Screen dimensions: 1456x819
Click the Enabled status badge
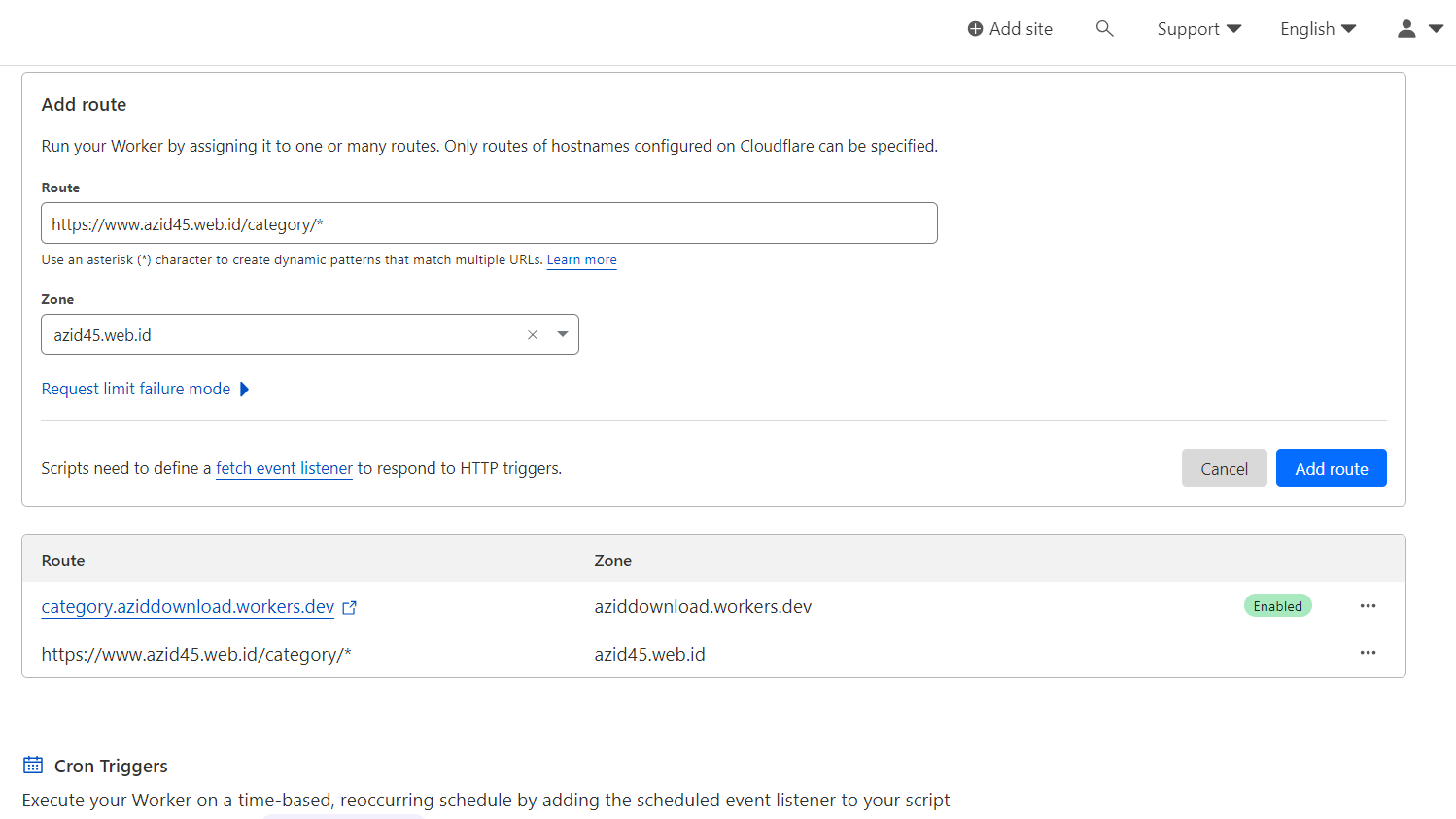point(1277,606)
